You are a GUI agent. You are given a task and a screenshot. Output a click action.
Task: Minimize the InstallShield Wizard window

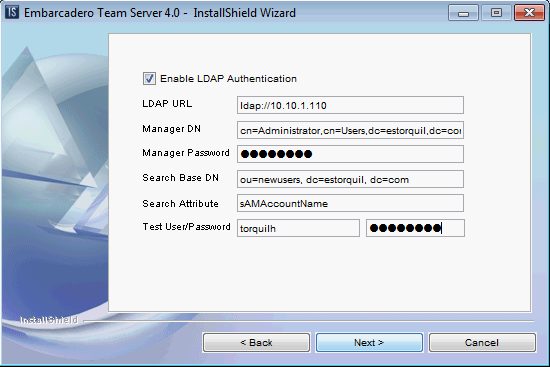(x=463, y=13)
